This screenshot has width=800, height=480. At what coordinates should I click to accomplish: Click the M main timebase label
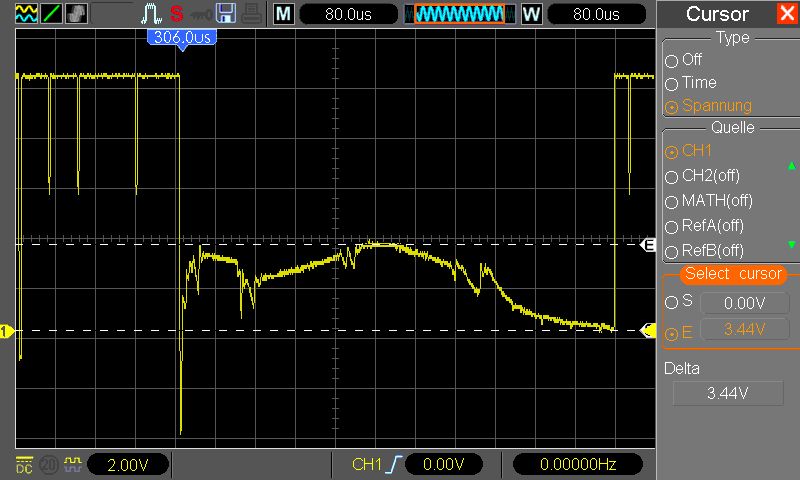tap(284, 14)
